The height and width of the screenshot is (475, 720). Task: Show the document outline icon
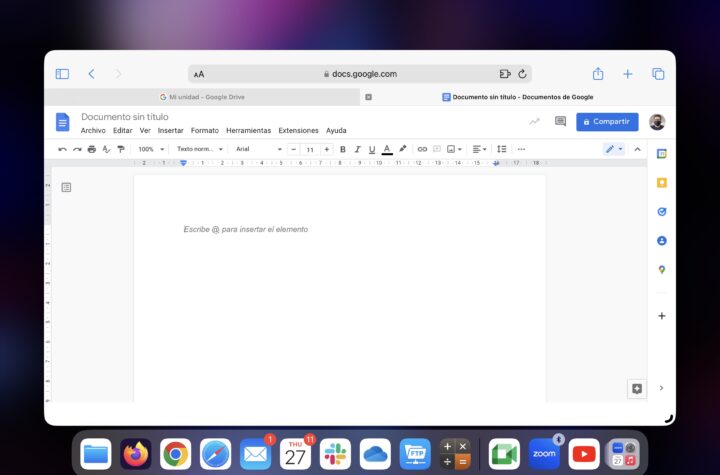66,187
